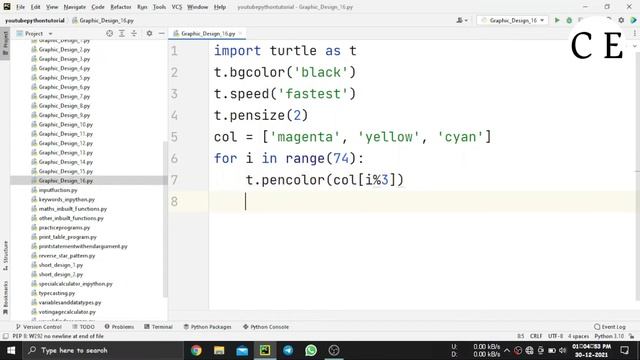This screenshot has height=360, width=640.
Task: Open the Python Packages tool window
Action: point(207,327)
